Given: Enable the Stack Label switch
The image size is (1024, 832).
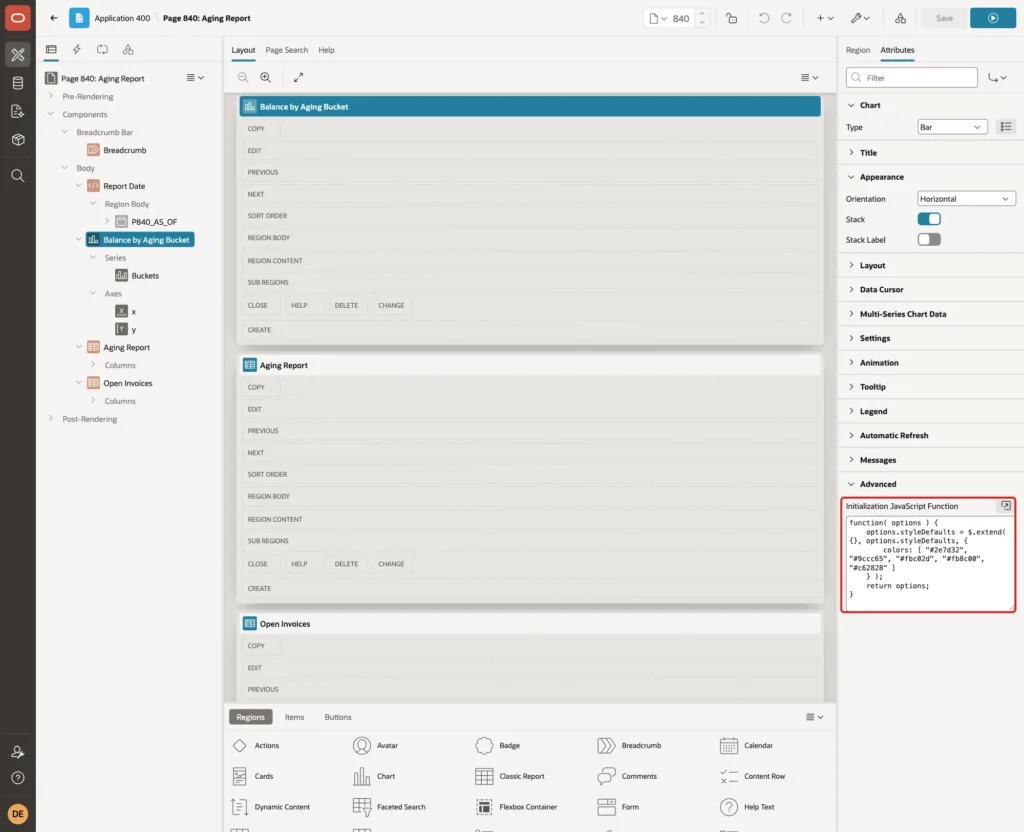Looking at the screenshot, I should 929,240.
